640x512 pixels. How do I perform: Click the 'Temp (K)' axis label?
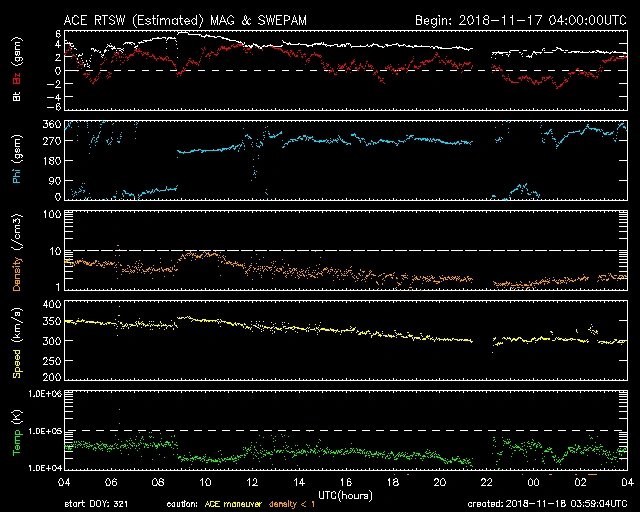point(17,433)
